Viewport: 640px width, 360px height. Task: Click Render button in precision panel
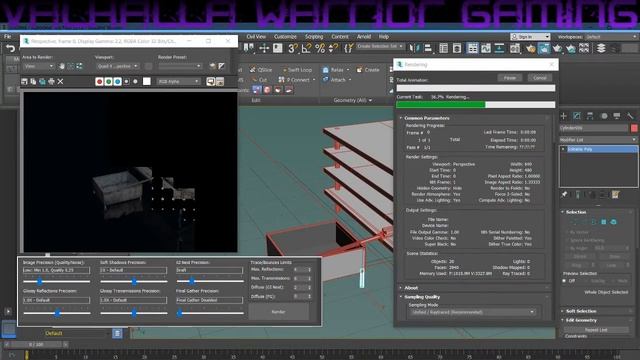tap(279, 312)
